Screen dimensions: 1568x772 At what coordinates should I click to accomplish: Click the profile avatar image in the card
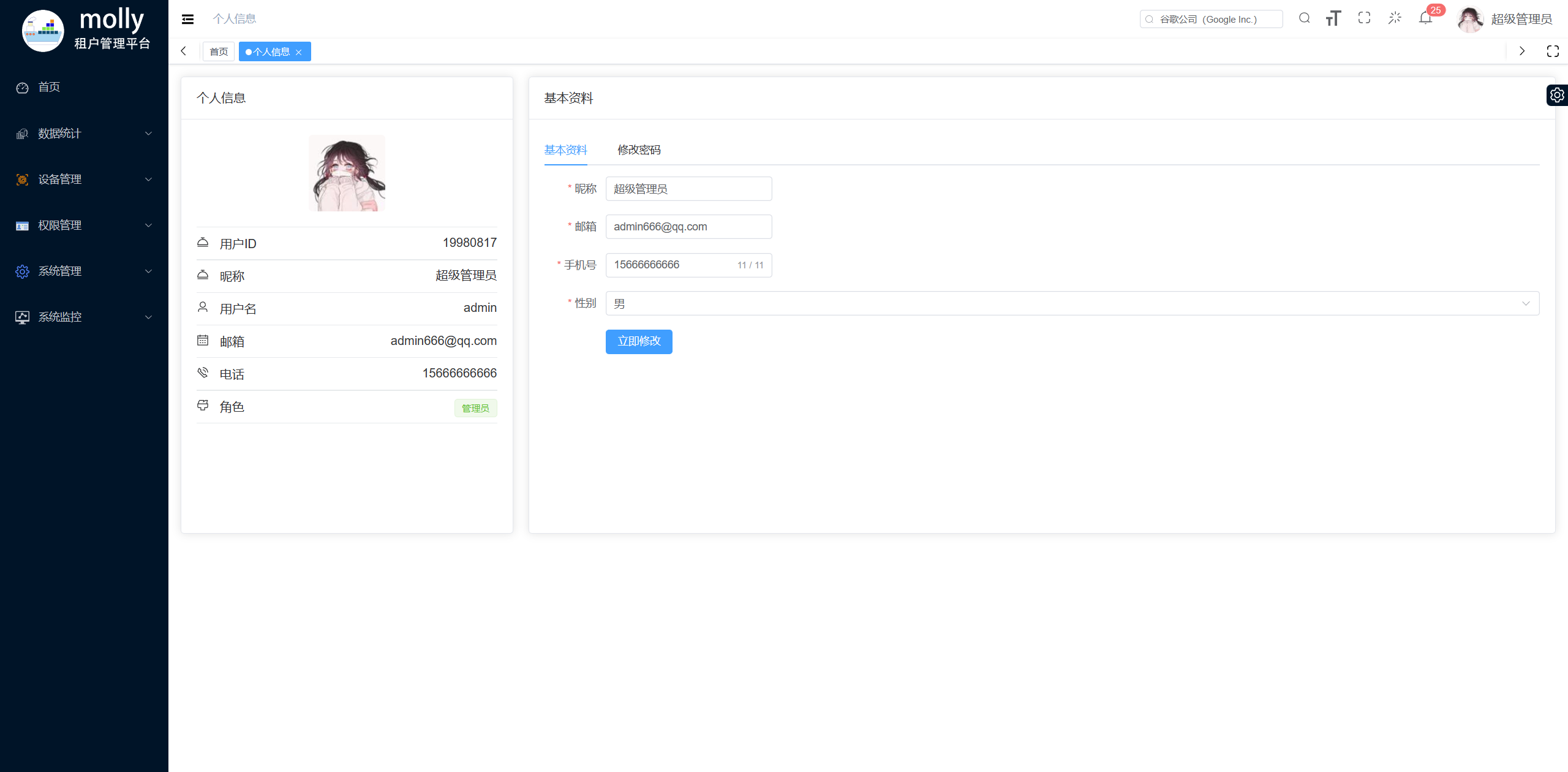tap(347, 173)
